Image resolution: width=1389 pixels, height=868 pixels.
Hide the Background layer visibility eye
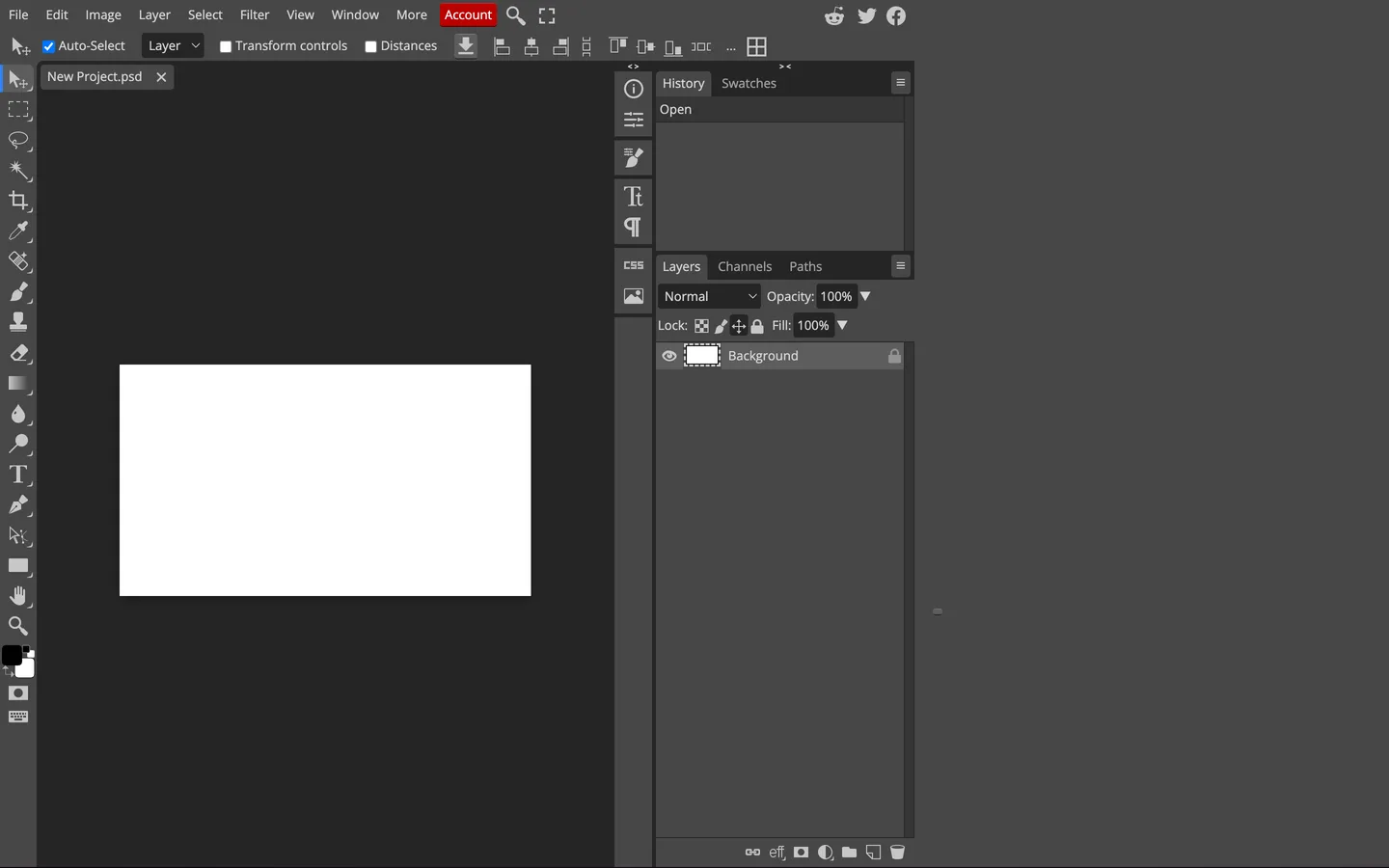pyautogui.click(x=669, y=356)
